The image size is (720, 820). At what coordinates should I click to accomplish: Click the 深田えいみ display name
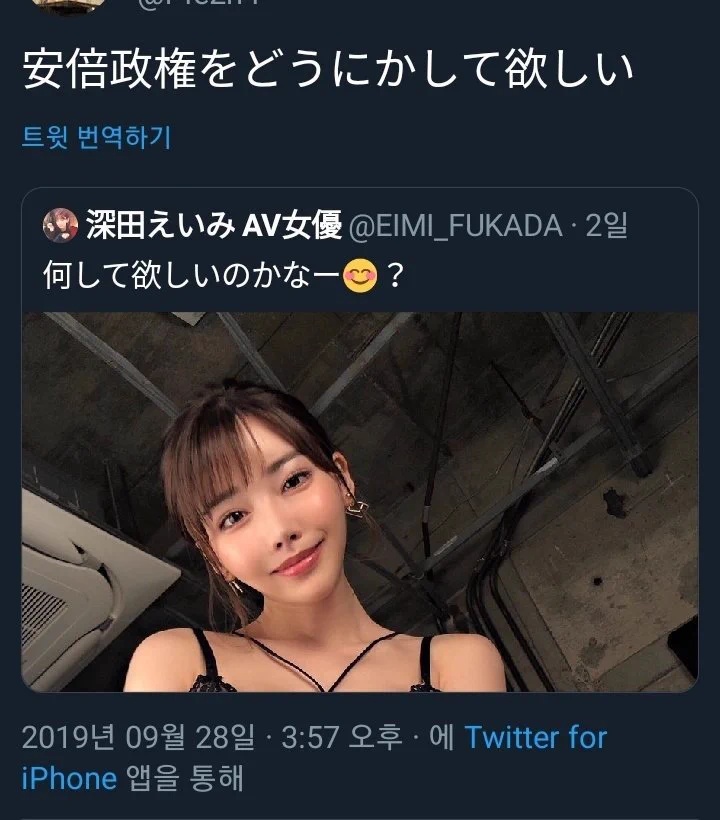point(161,225)
